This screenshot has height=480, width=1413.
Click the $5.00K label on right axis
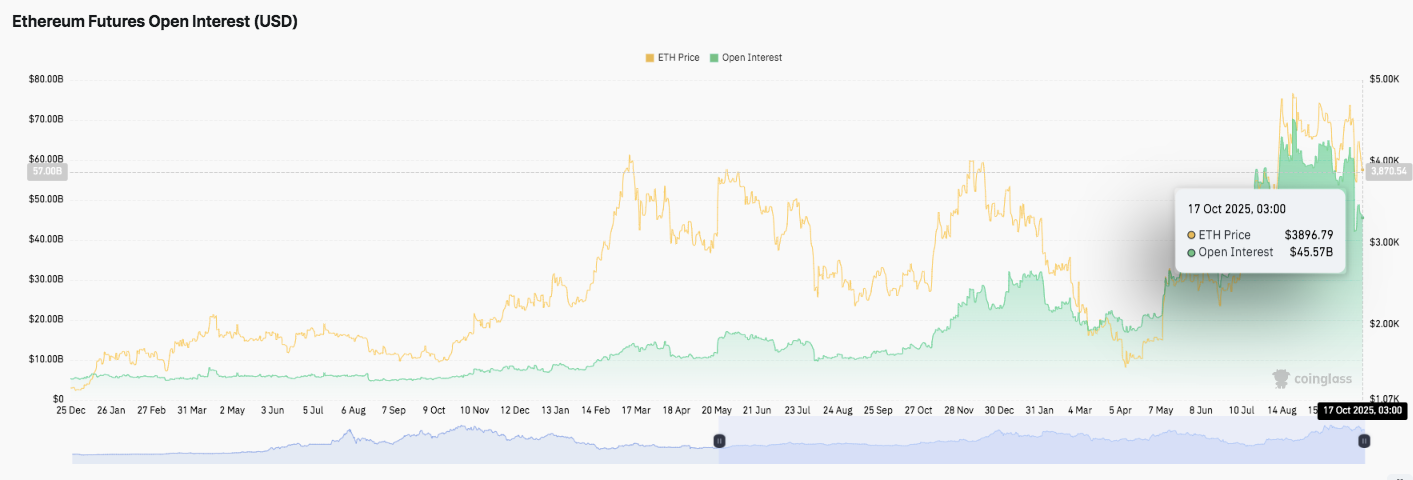coord(1386,79)
